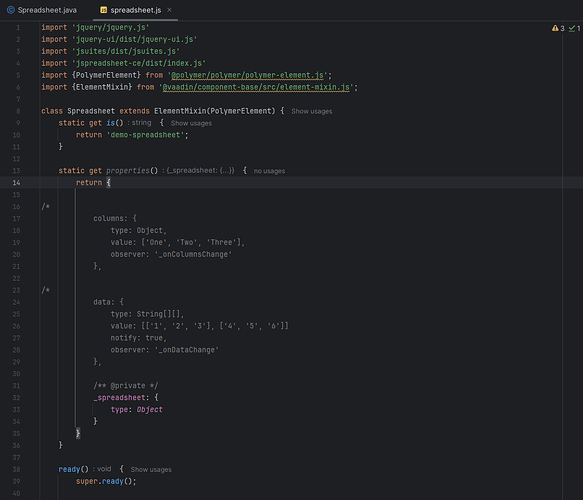Place cursor on 'demo-spreadsheet' string
The image size is (583, 500).
coord(145,135)
